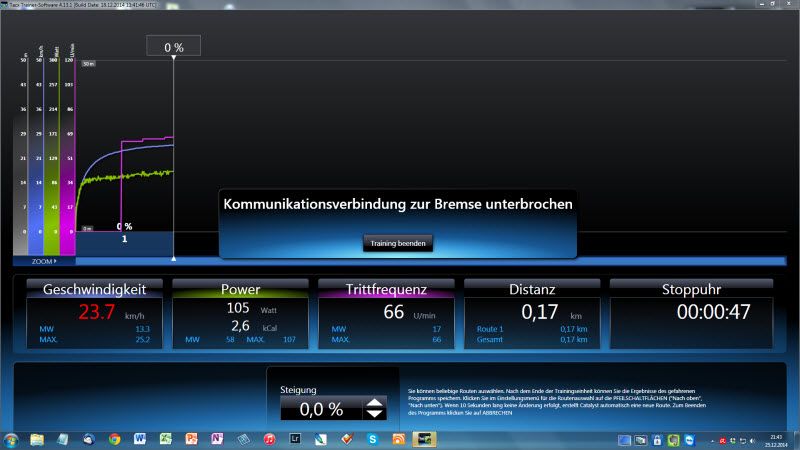Open the Windows Start menu

tap(11, 440)
